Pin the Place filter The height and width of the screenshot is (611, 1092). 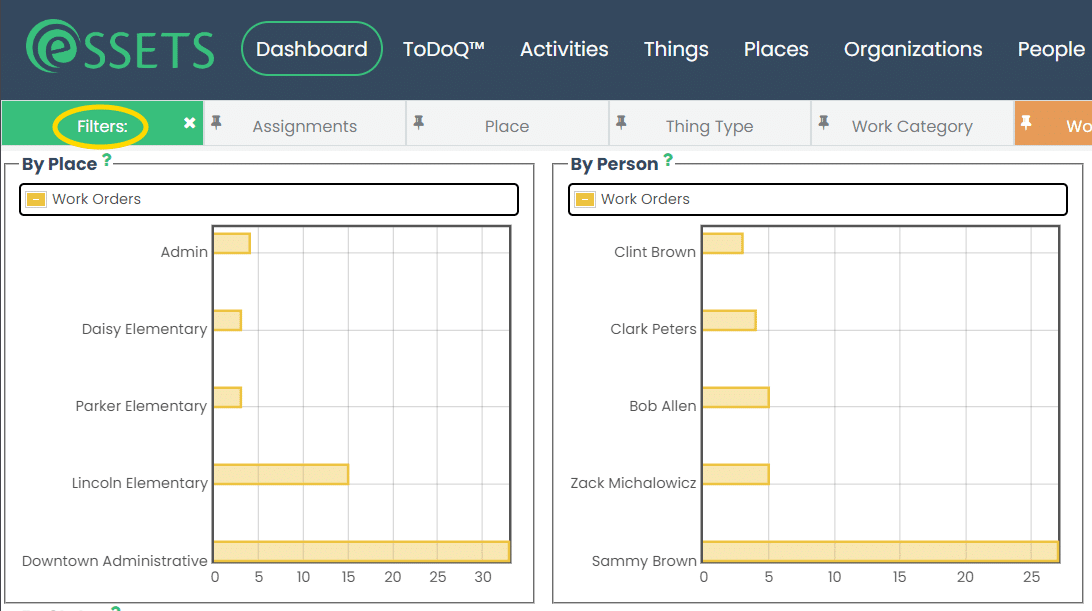(419, 123)
